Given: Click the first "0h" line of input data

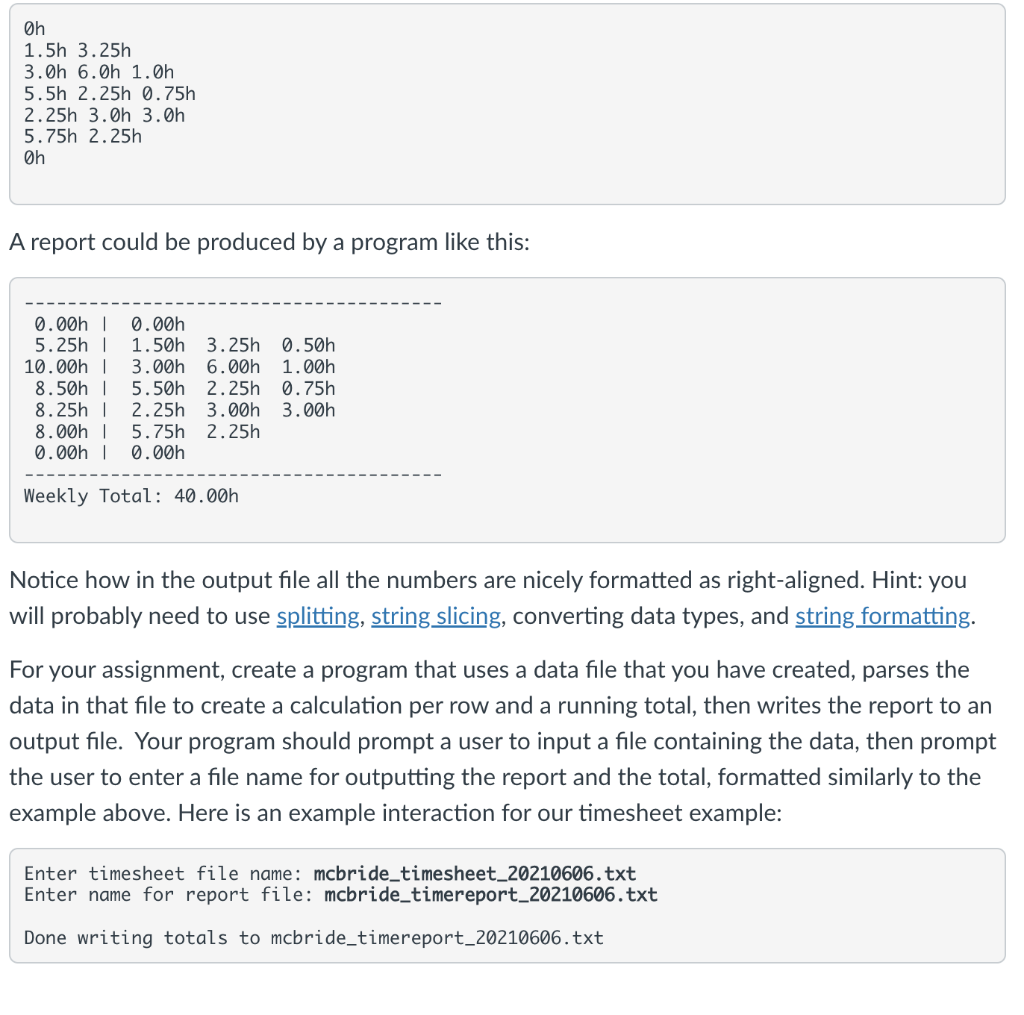Looking at the screenshot, I should pyautogui.click(x=35, y=29).
